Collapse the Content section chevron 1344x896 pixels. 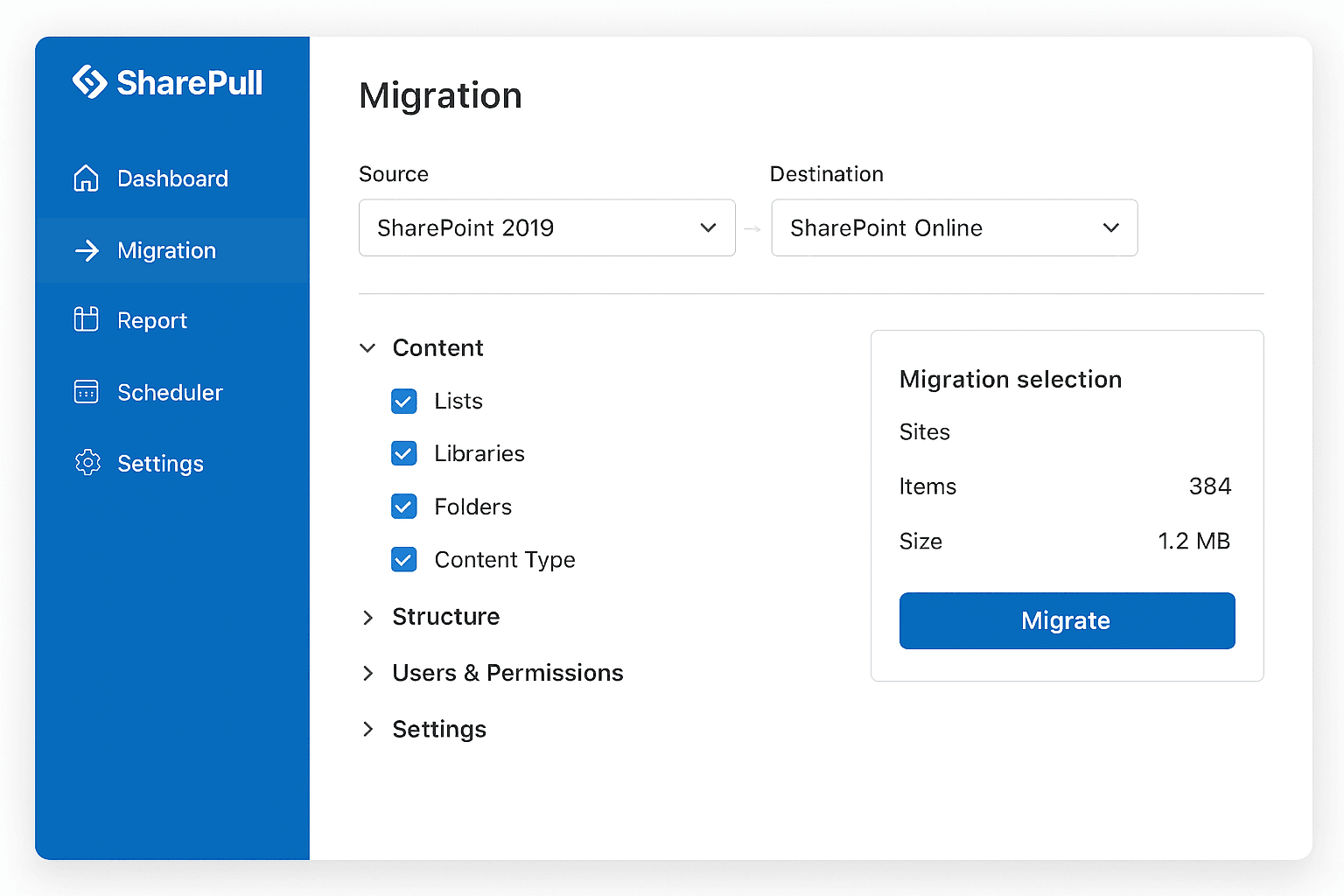coord(367,348)
